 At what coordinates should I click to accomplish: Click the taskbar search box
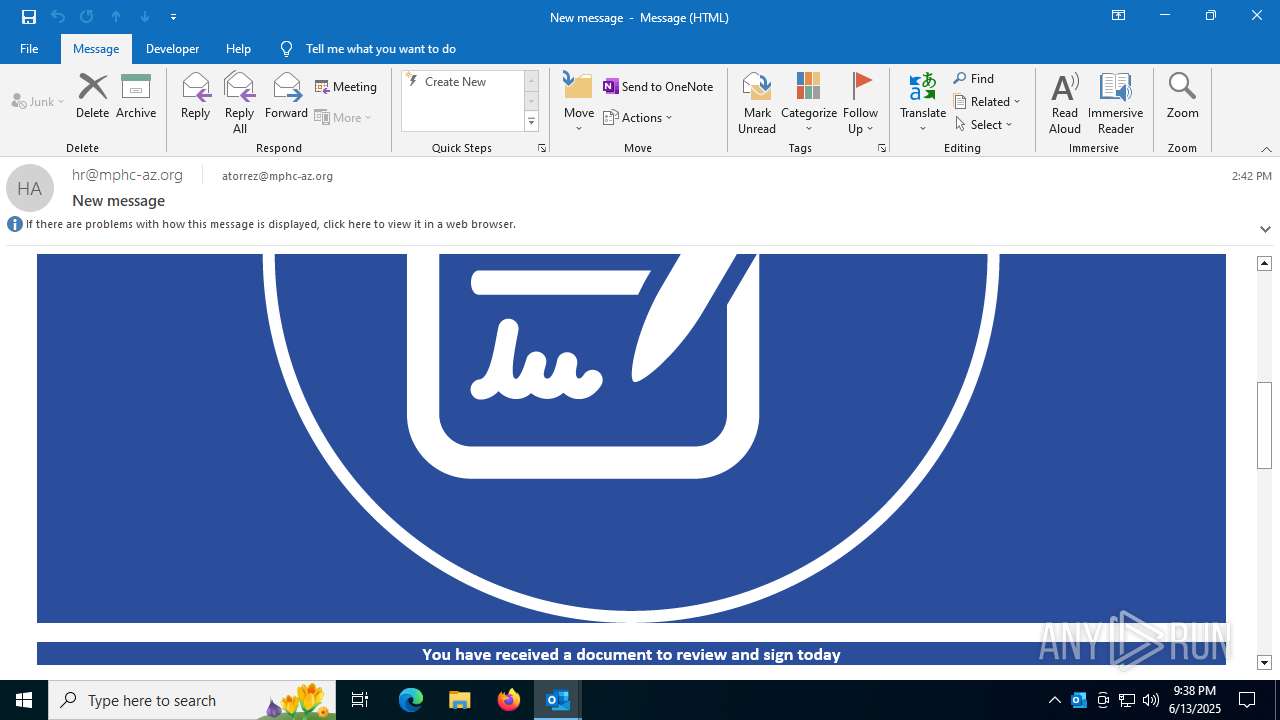[192, 700]
